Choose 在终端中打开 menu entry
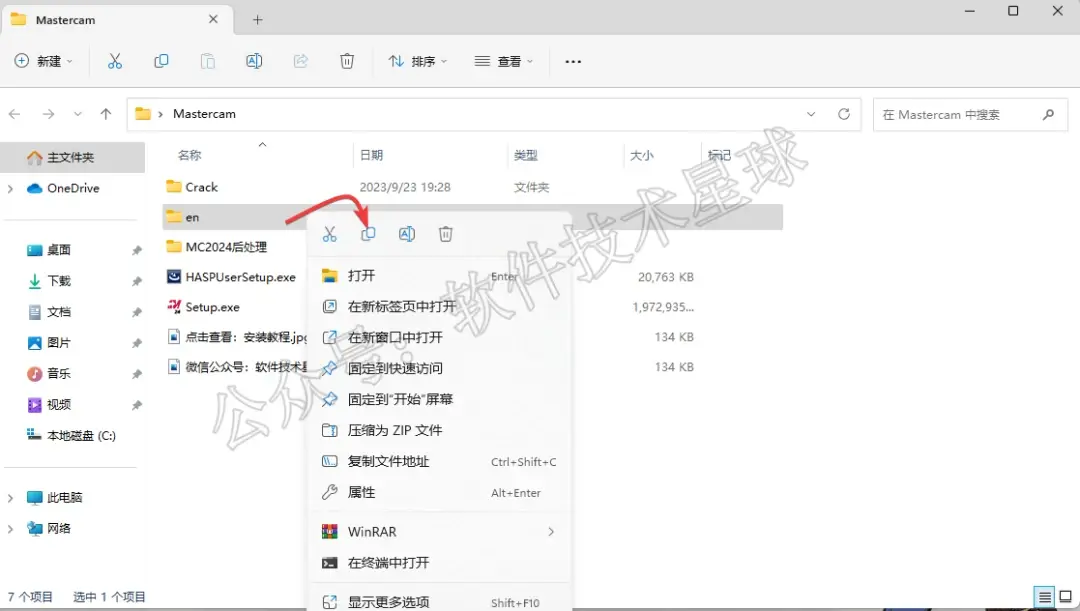1080x611 pixels. 439,563
